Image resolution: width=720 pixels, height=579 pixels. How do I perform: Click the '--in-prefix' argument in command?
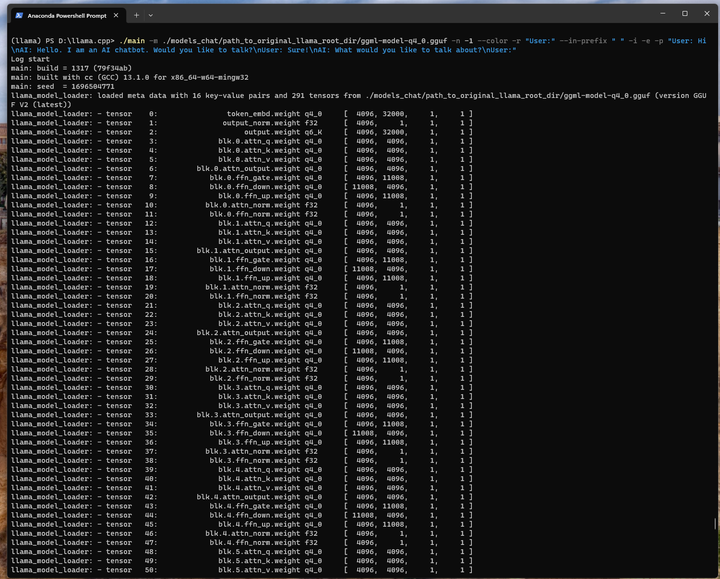(x=583, y=41)
